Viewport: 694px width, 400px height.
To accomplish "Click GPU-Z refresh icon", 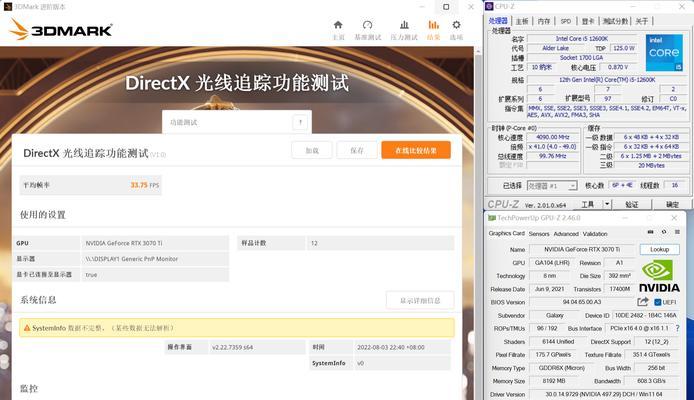I will (664, 232).
